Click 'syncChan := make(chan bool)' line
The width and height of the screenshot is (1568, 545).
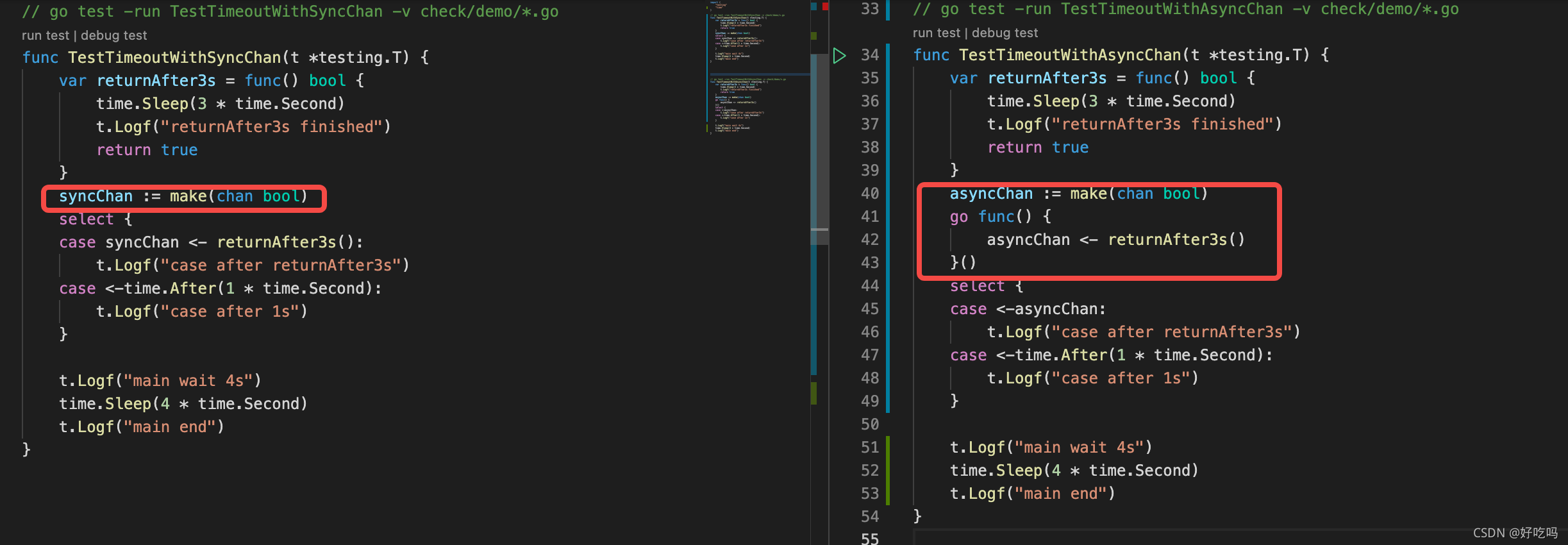click(x=183, y=196)
